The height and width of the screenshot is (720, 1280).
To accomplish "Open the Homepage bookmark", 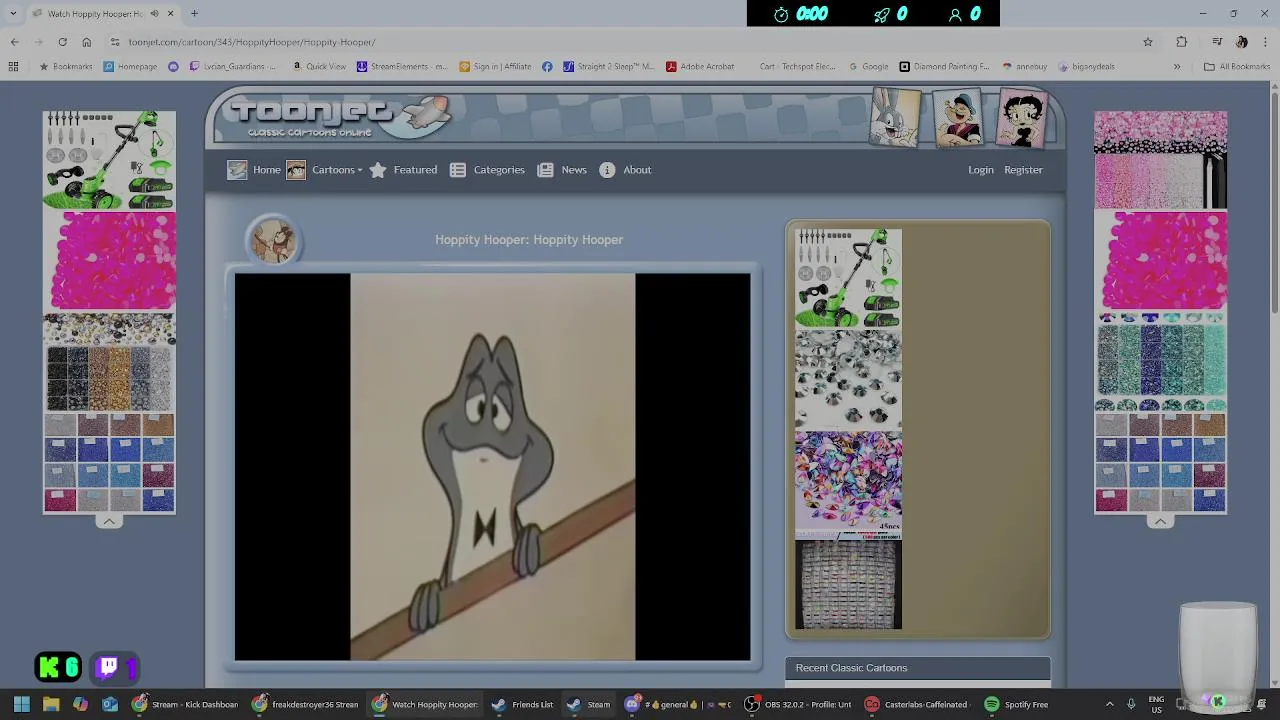I will (x=130, y=67).
